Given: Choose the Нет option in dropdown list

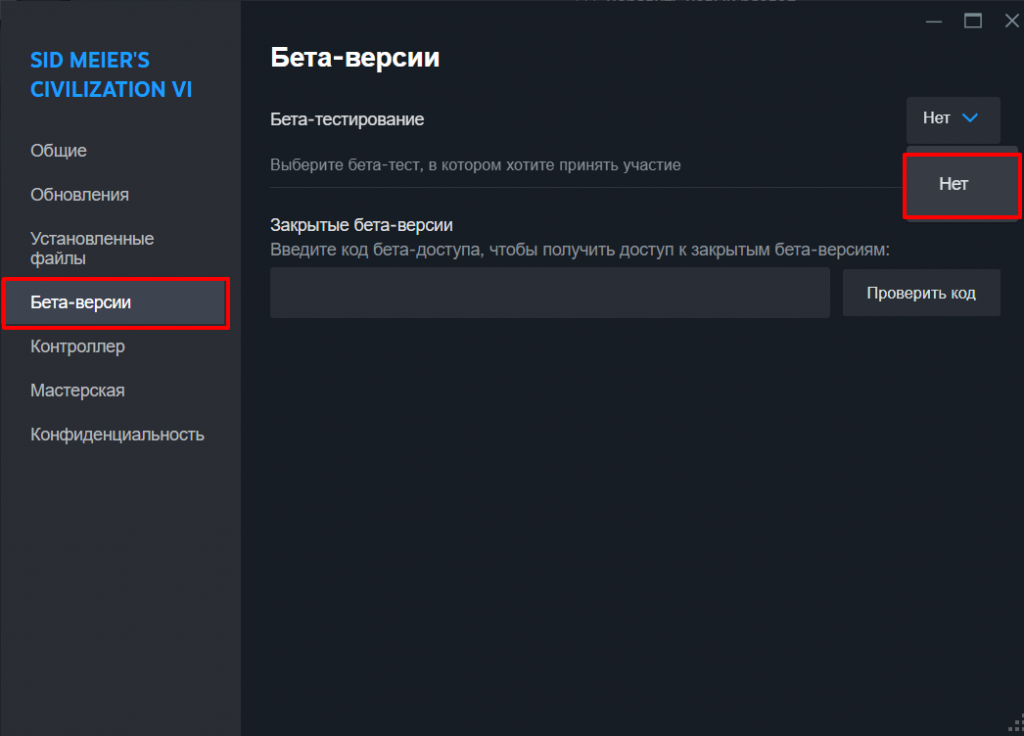Looking at the screenshot, I should point(961,185).
